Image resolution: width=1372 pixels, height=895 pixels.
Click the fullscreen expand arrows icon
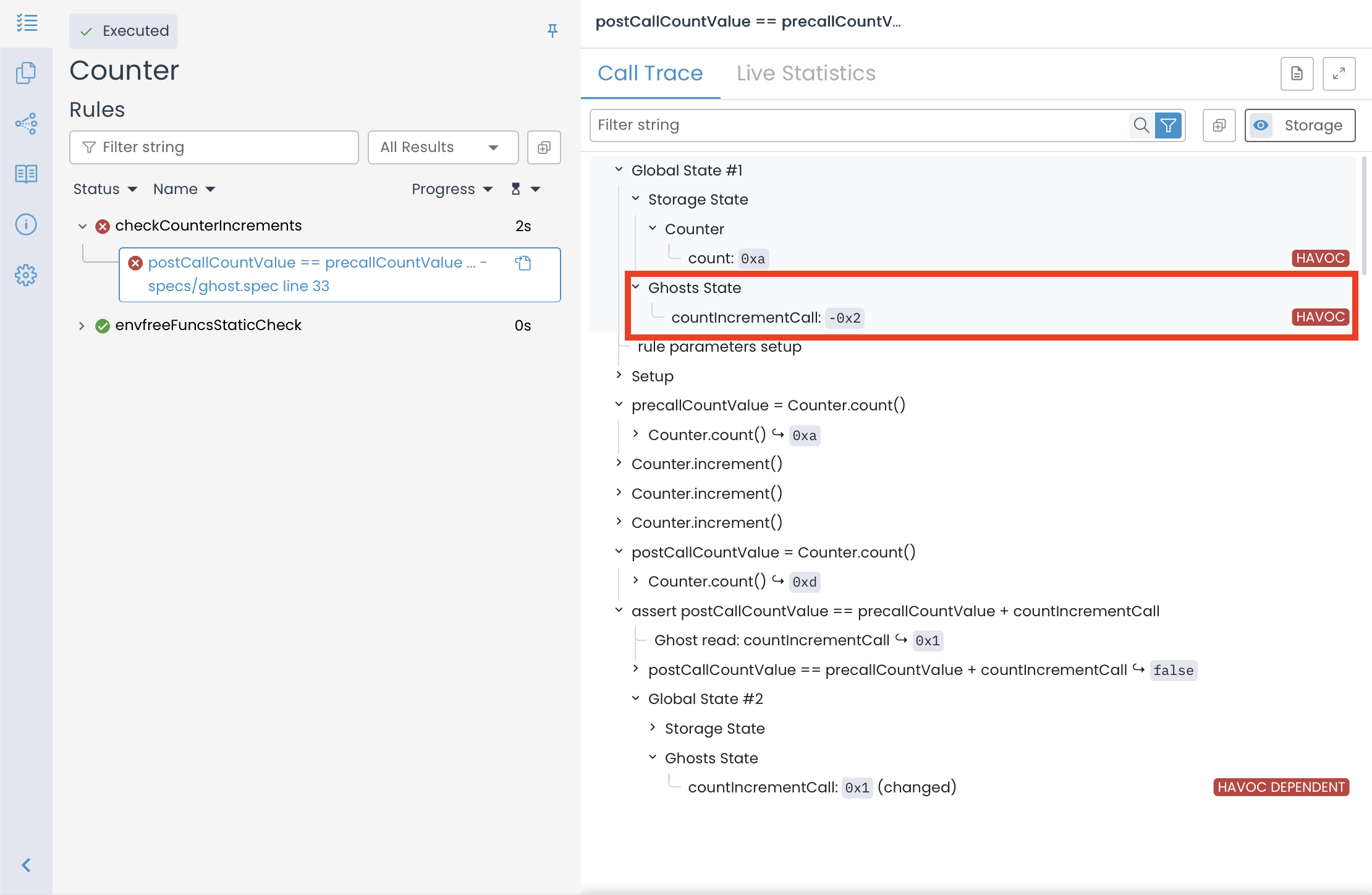coord(1339,74)
